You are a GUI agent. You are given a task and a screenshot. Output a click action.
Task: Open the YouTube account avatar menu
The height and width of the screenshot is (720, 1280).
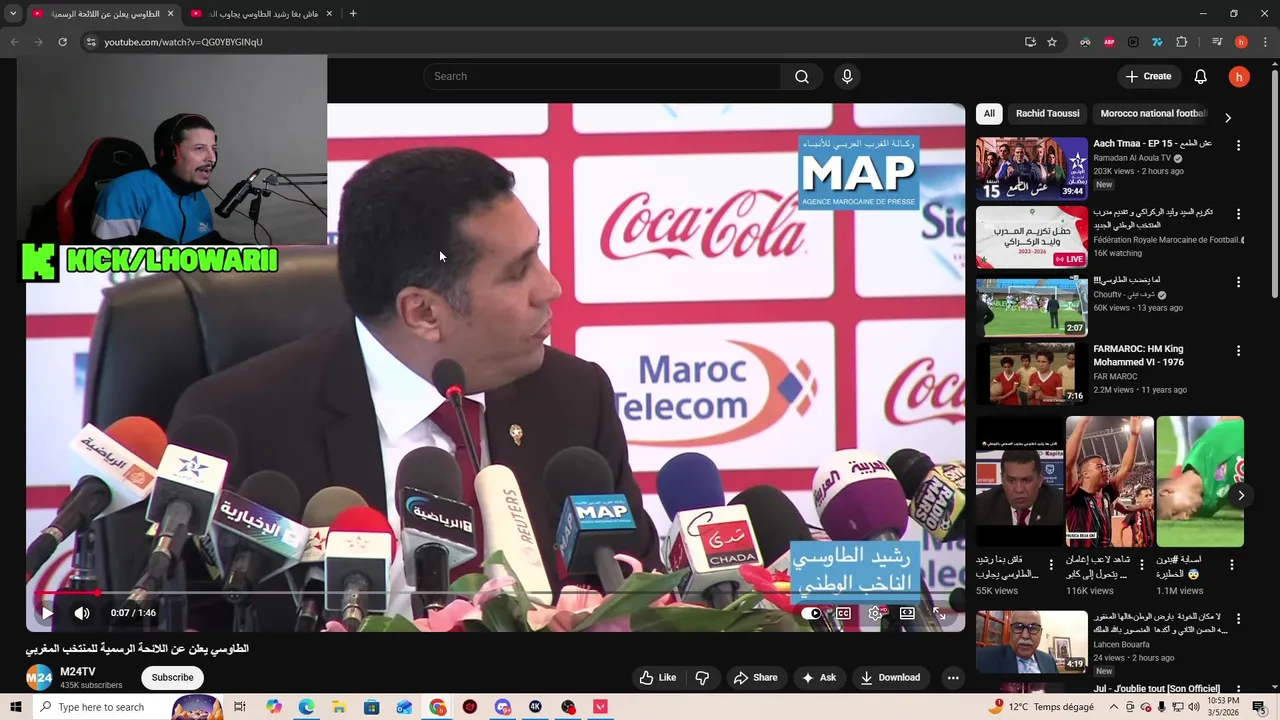click(1239, 76)
